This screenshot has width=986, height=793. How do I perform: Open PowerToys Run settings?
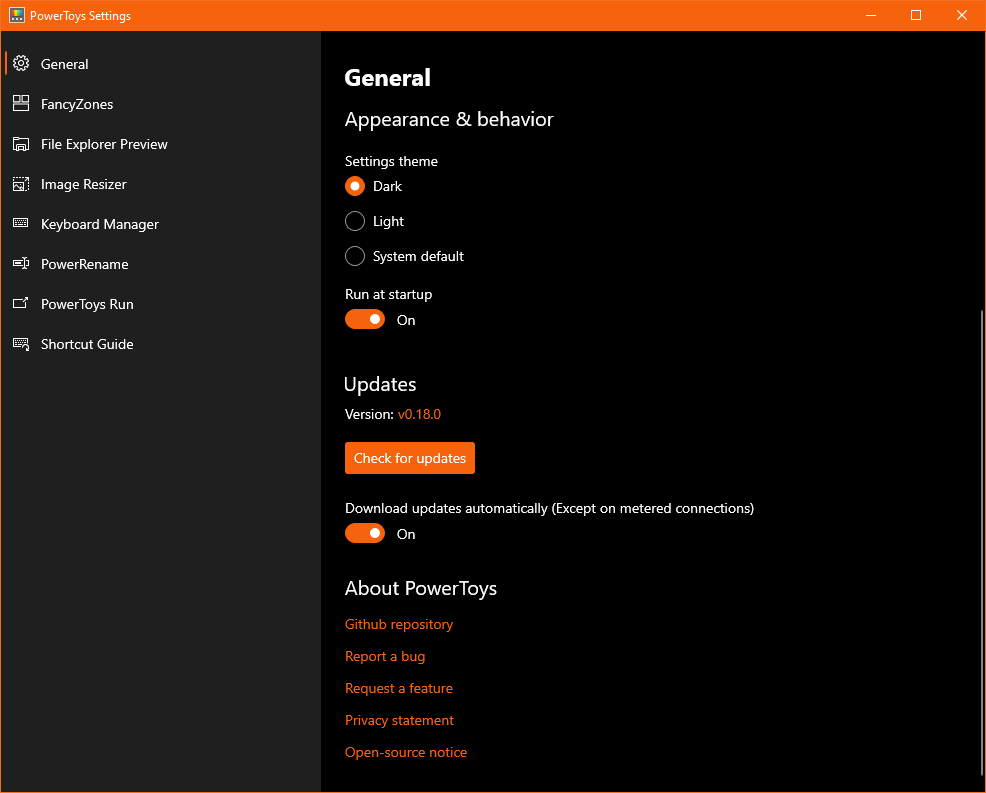click(x=160, y=304)
